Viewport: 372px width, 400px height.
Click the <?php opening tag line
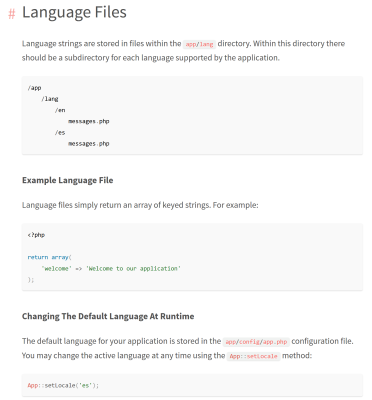[x=36, y=235]
